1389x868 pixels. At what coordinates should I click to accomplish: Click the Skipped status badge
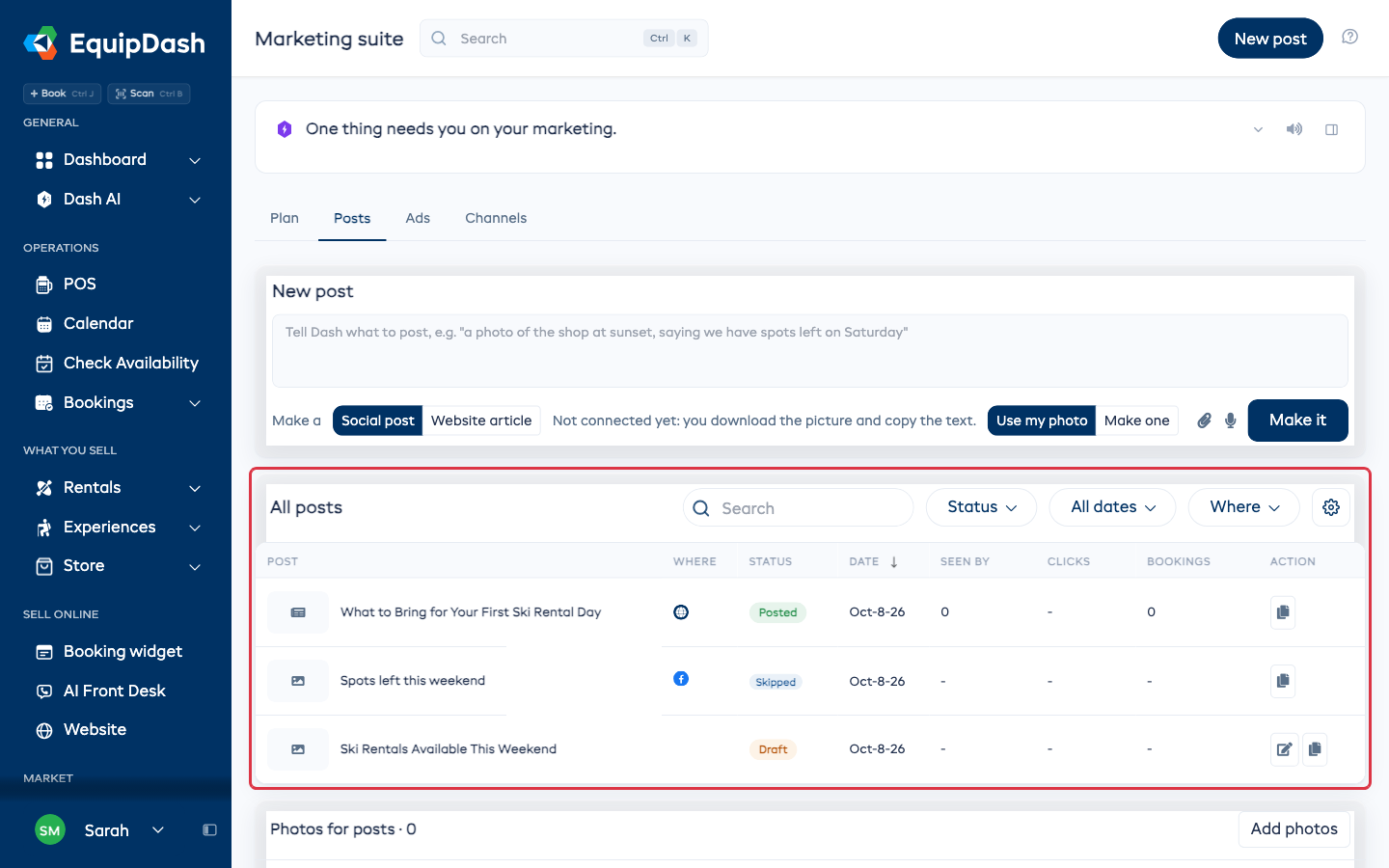[x=776, y=682]
